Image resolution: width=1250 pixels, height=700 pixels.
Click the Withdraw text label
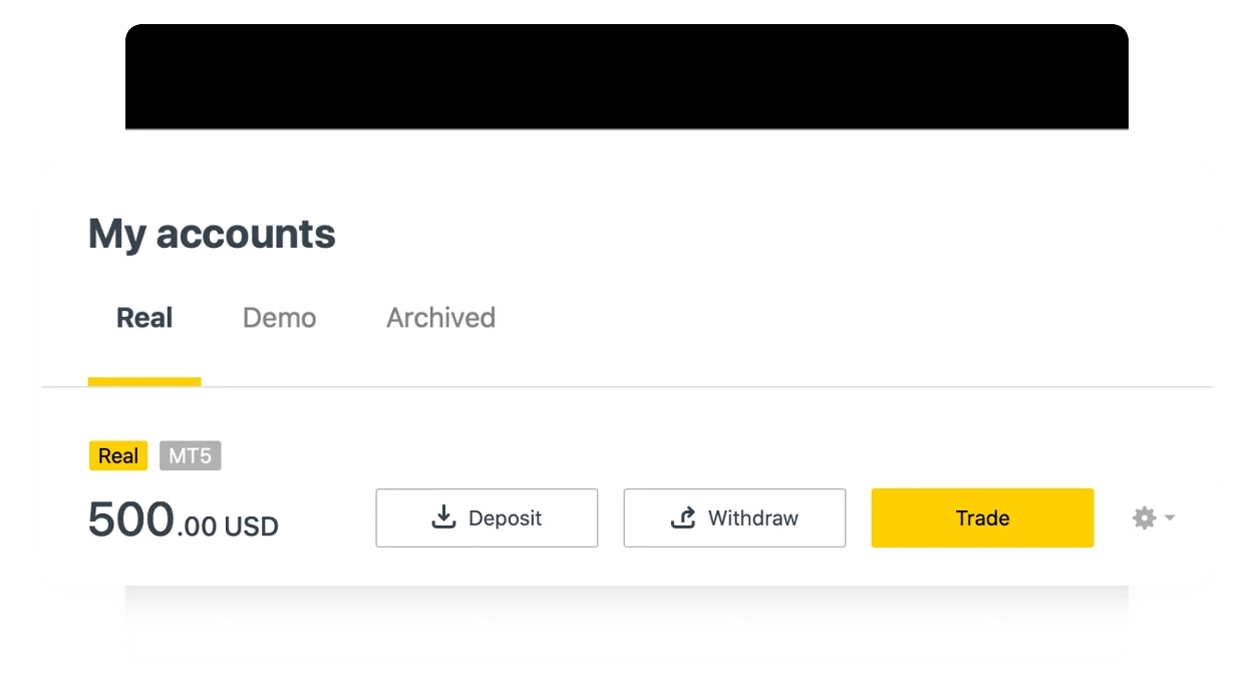pos(753,518)
